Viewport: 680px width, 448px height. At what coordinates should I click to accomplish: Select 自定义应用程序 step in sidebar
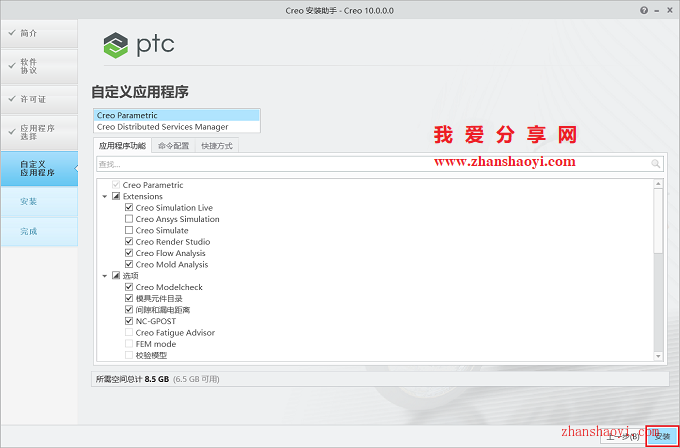pyautogui.click(x=39, y=169)
